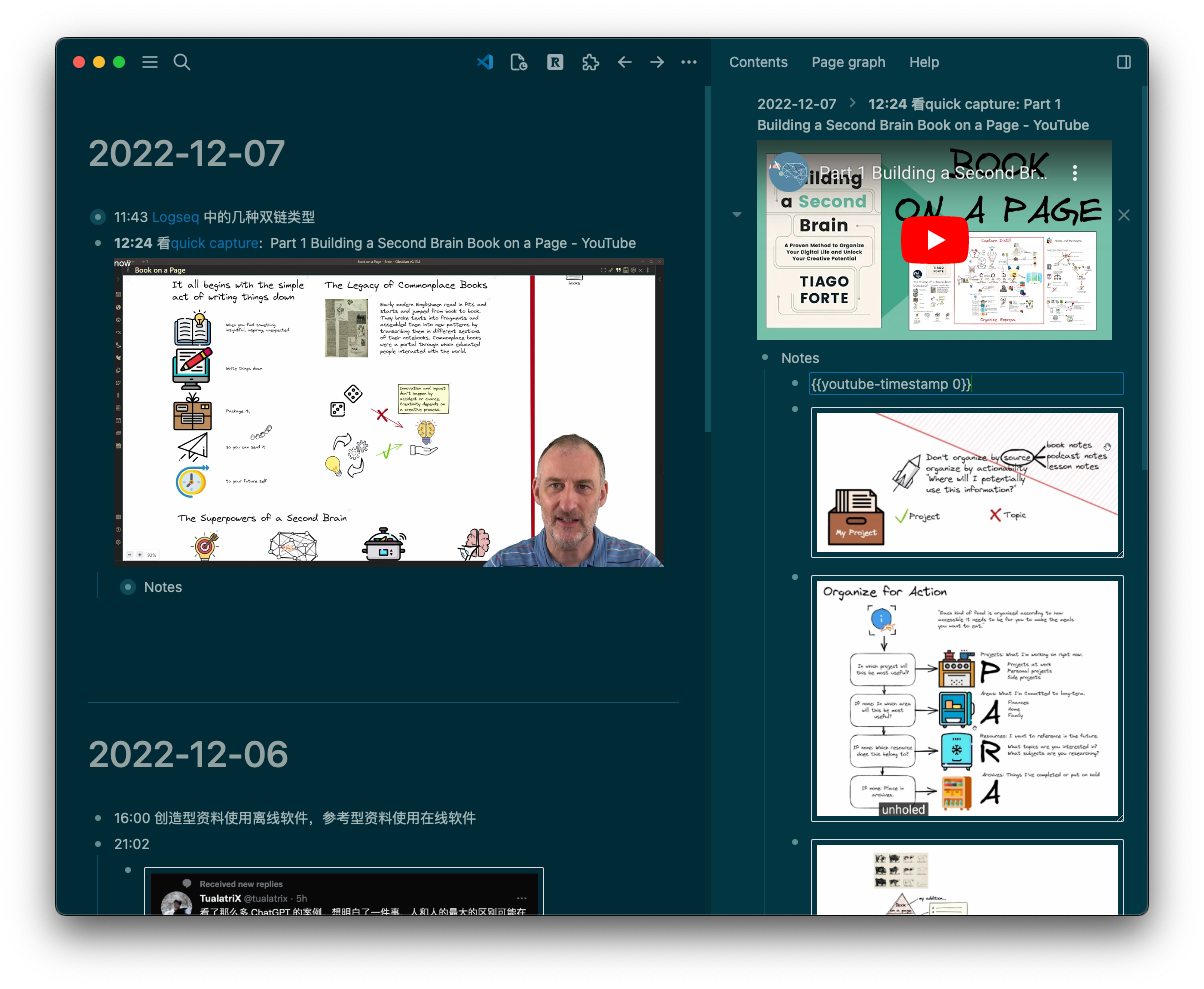Expand the 11:43 Logseq block bullet

pos(98,217)
